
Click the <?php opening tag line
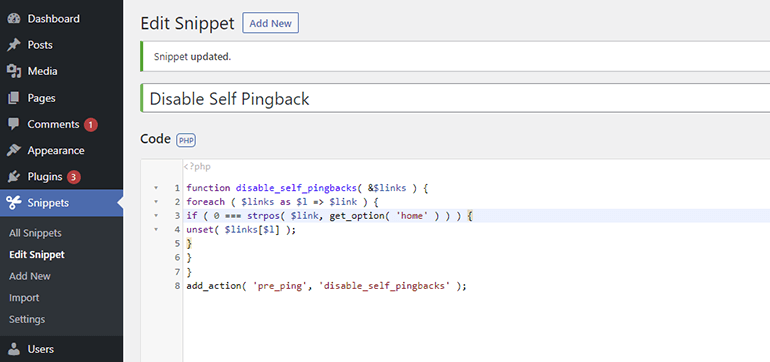pos(197,167)
